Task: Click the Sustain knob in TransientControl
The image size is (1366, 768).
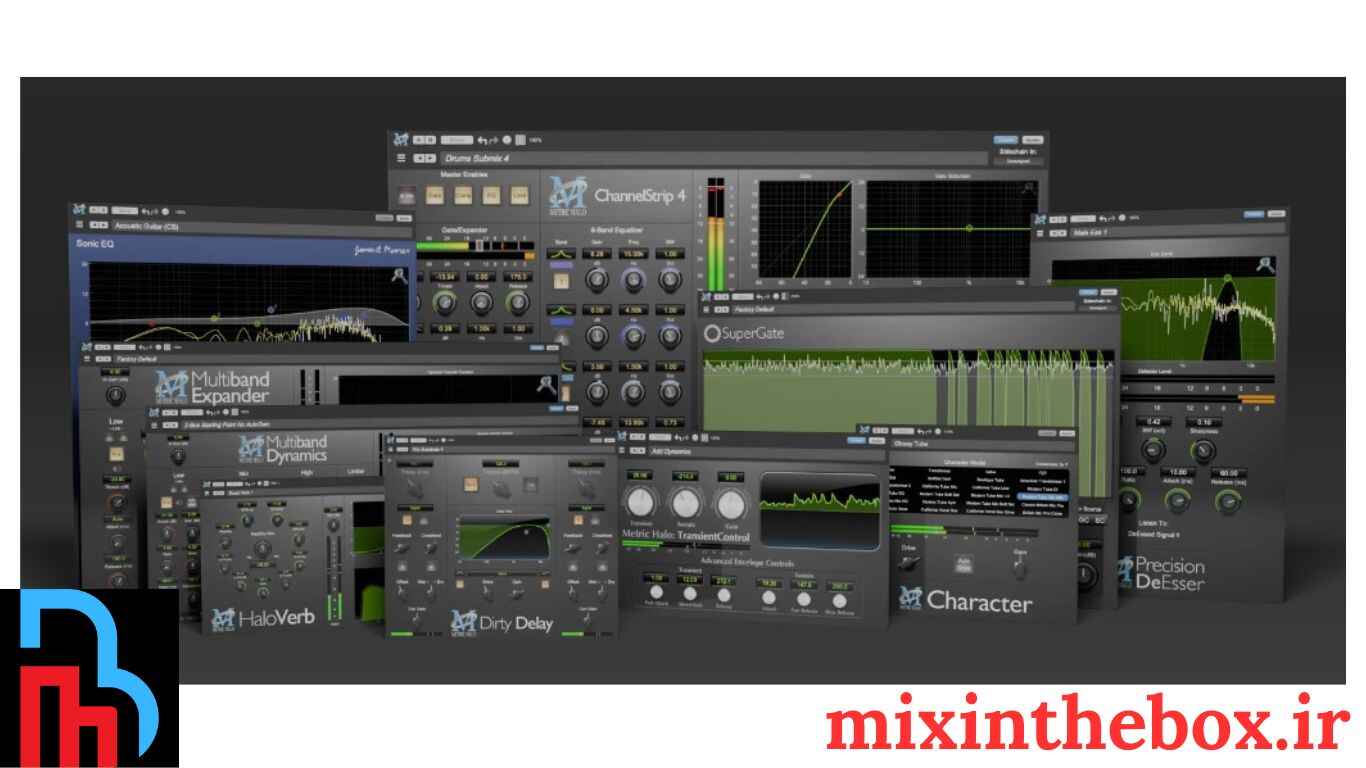Action: coord(685,503)
